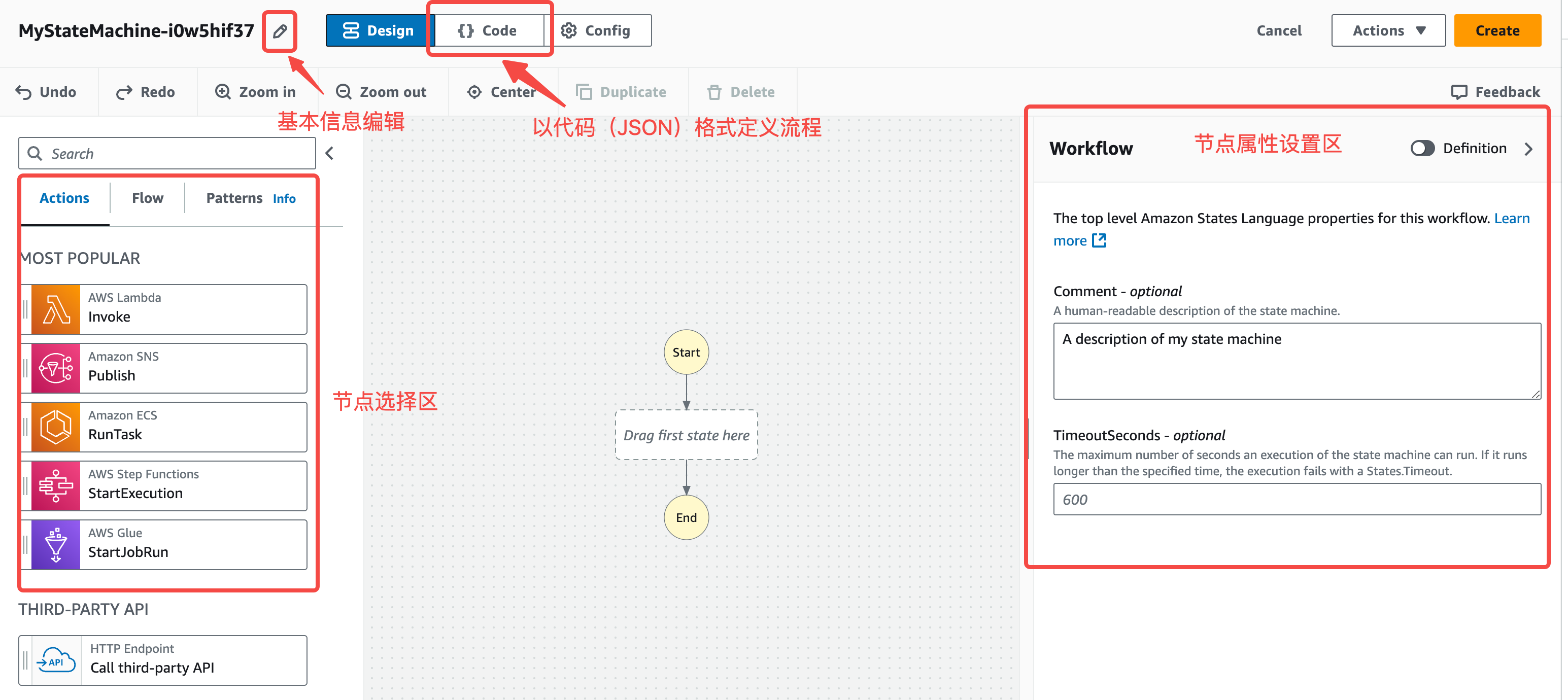The image size is (1568, 700).
Task: Click the Duplicate toolbar button
Action: (x=622, y=92)
